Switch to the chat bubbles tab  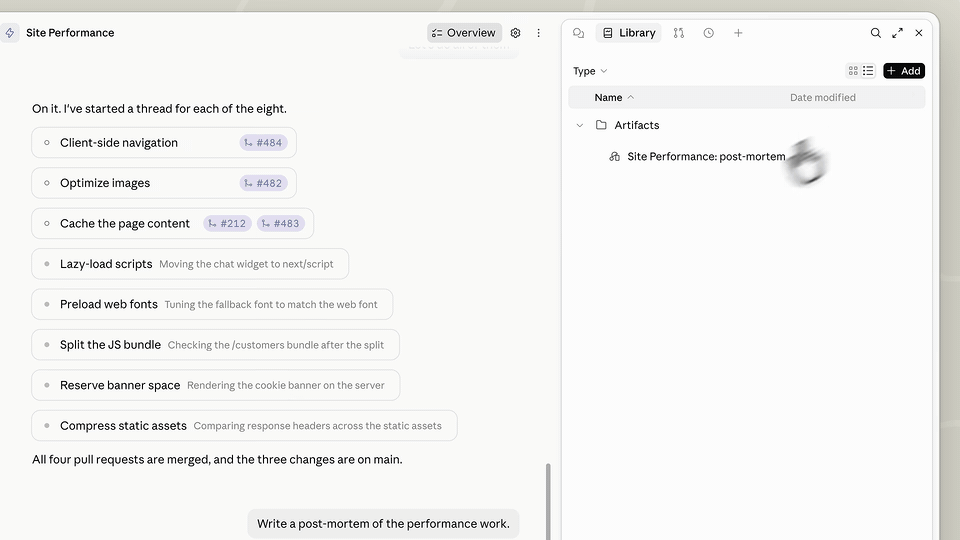(579, 33)
